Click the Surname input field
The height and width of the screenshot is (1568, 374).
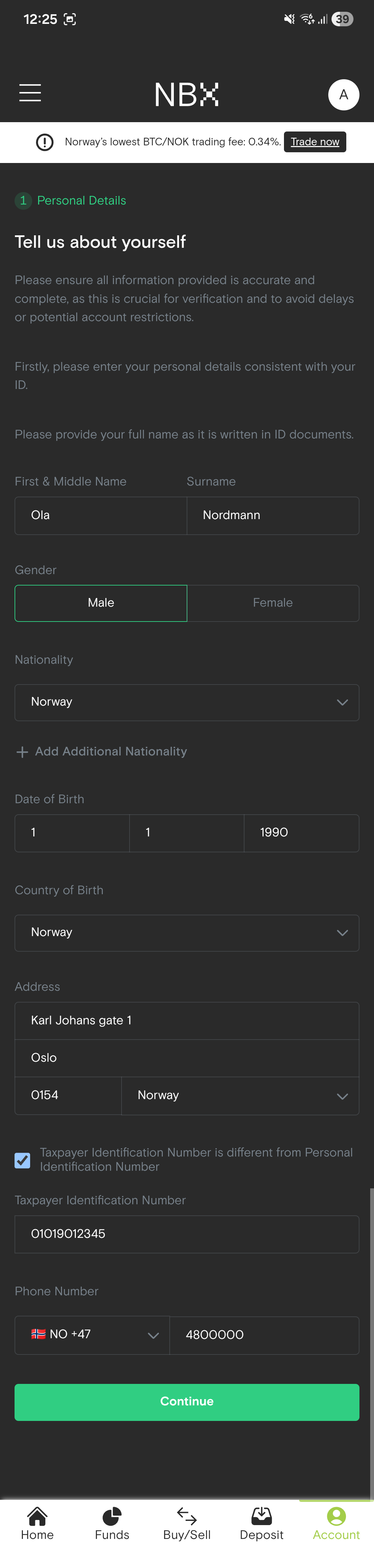(x=273, y=516)
